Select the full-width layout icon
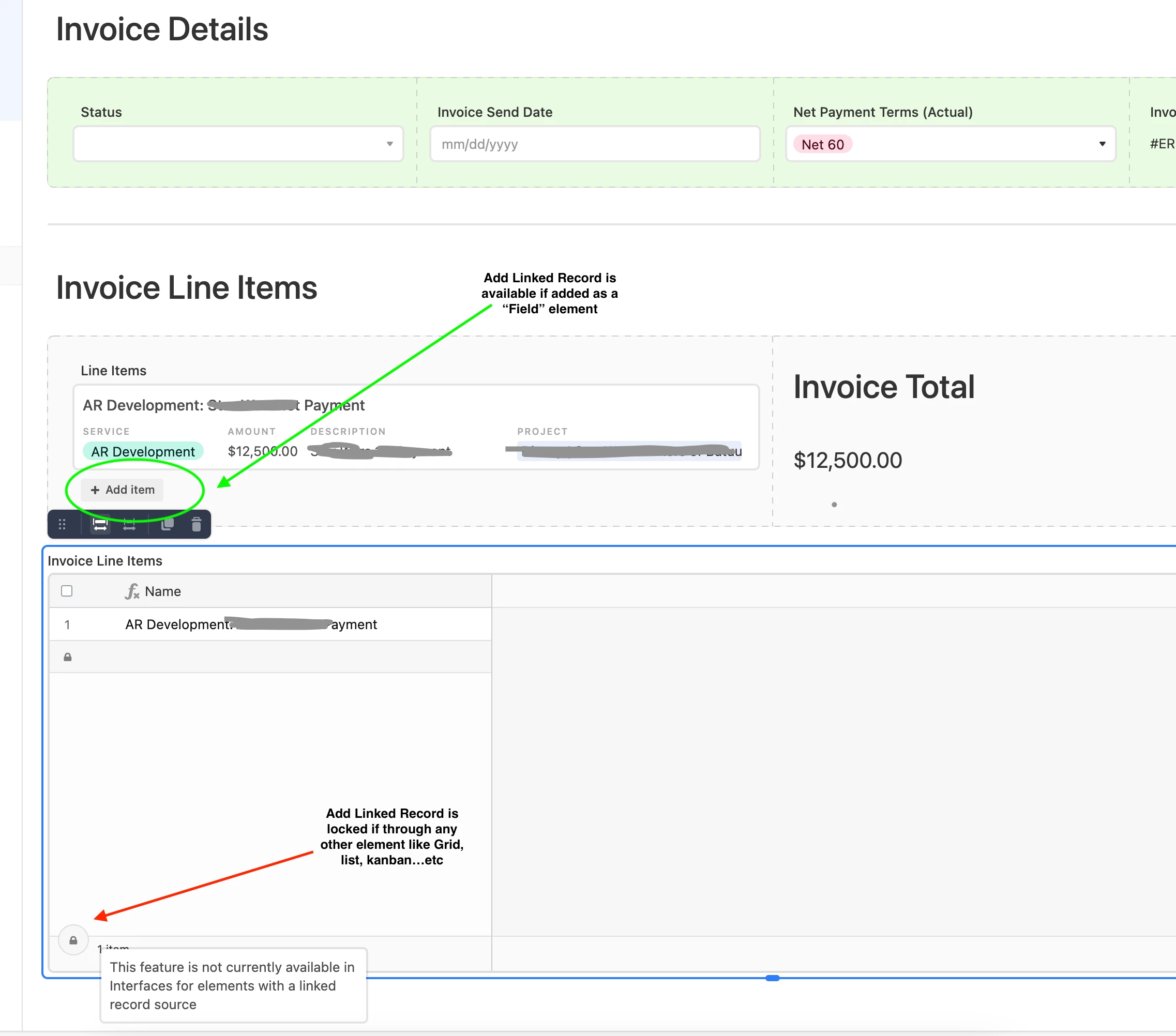The height and width of the screenshot is (1036, 1176). click(100, 524)
